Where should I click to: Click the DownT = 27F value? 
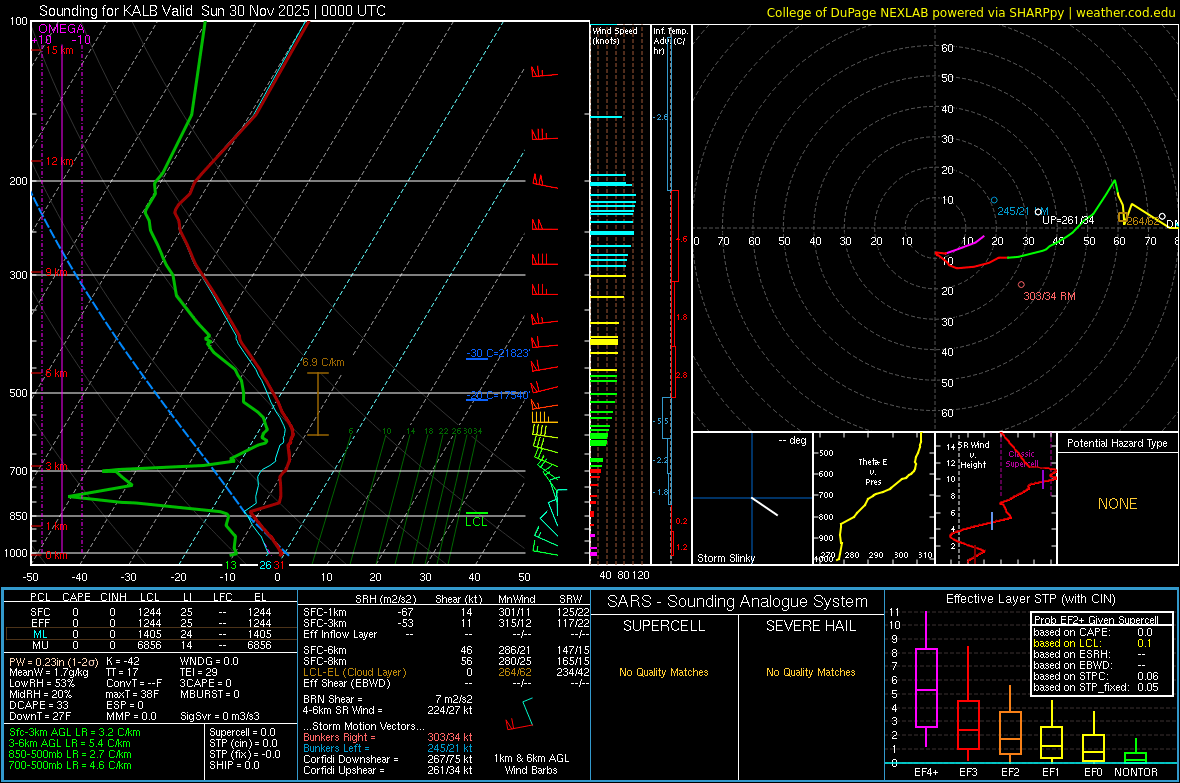40,717
